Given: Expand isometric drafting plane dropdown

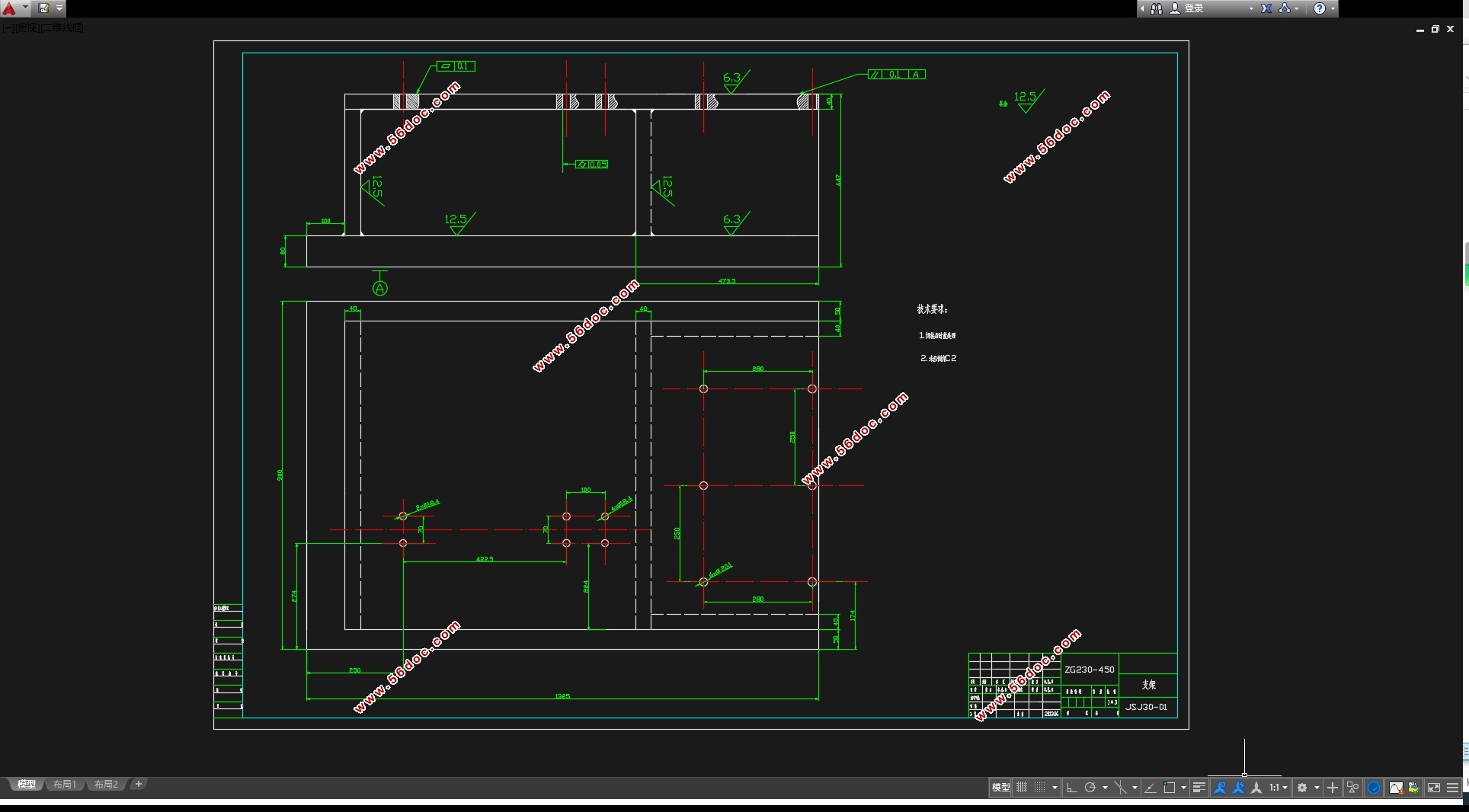Looking at the screenshot, I should tap(1135, 788).
